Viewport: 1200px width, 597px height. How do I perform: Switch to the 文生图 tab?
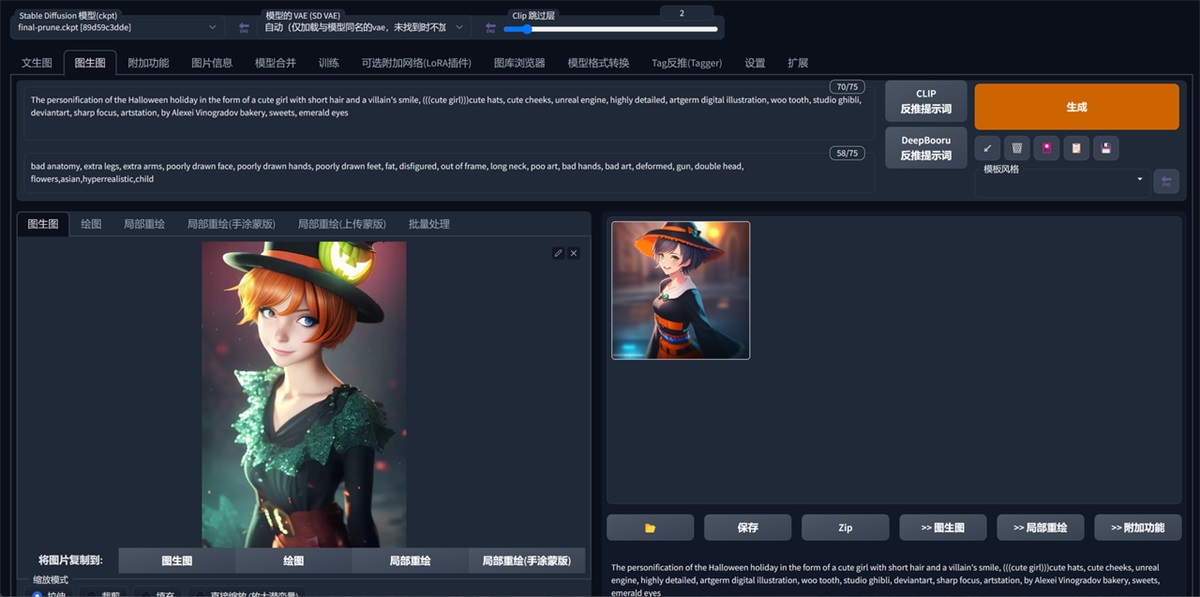tap(35, 61)
